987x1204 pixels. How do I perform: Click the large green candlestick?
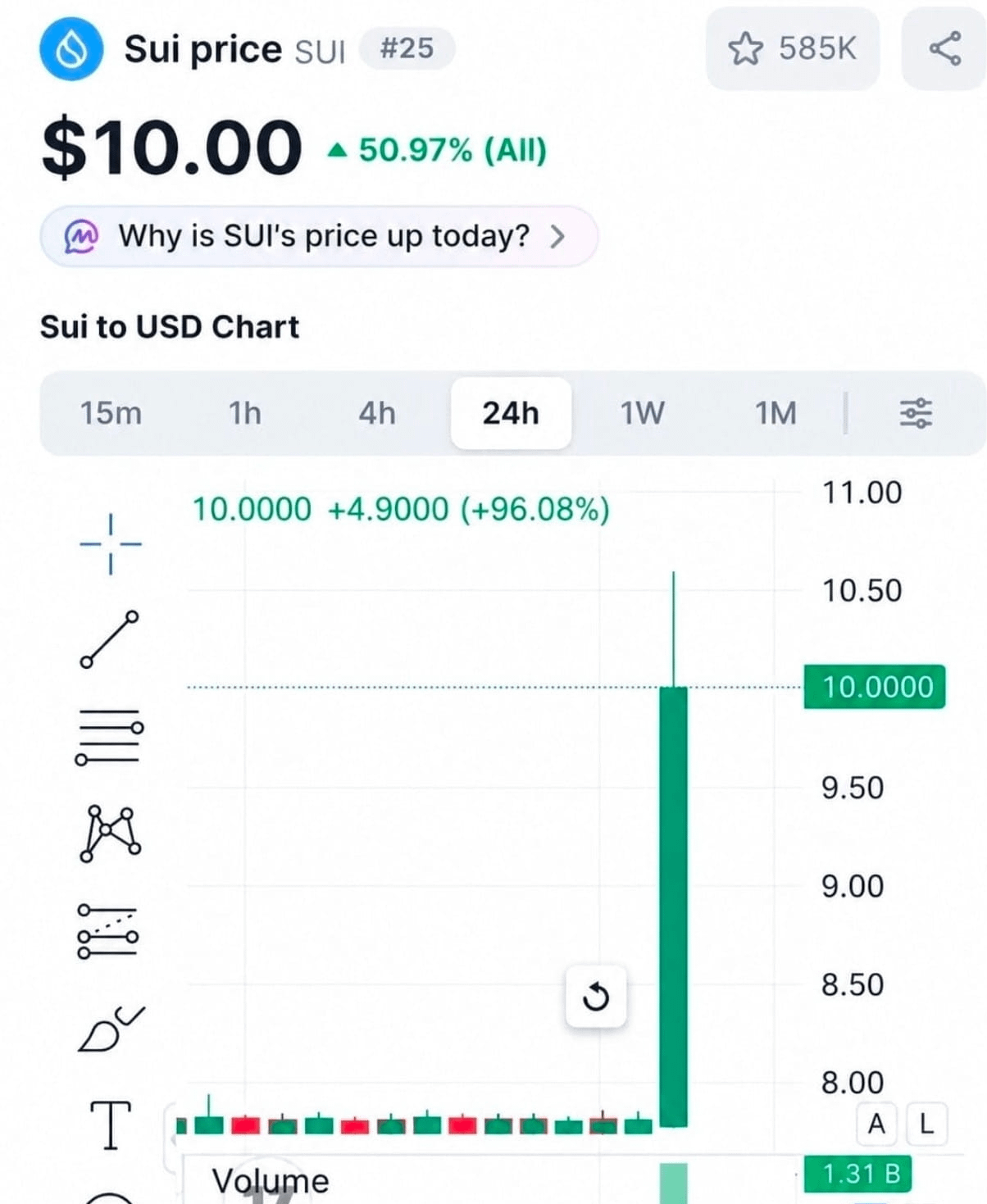(674, 906)
